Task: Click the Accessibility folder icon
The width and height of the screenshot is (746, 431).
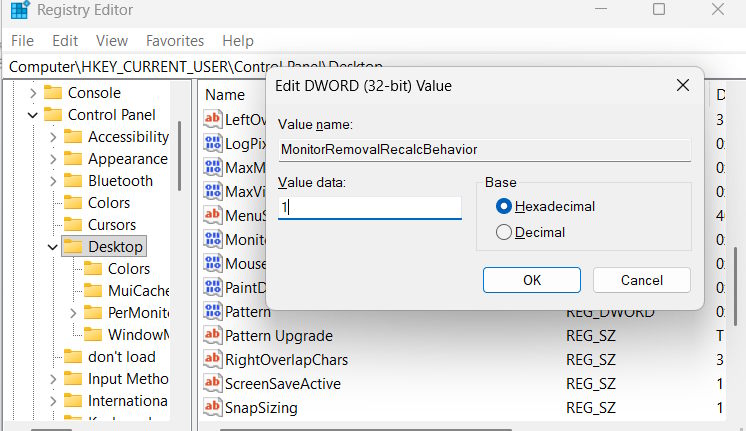Action: point(73,137)
